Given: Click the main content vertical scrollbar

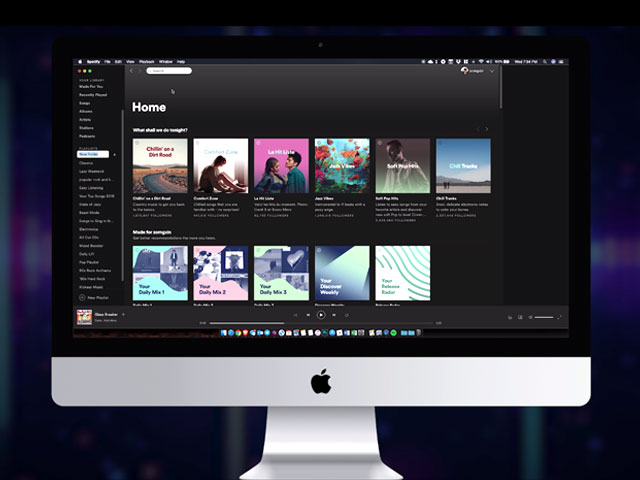Looking at the screenshot, I should (501, 87).
